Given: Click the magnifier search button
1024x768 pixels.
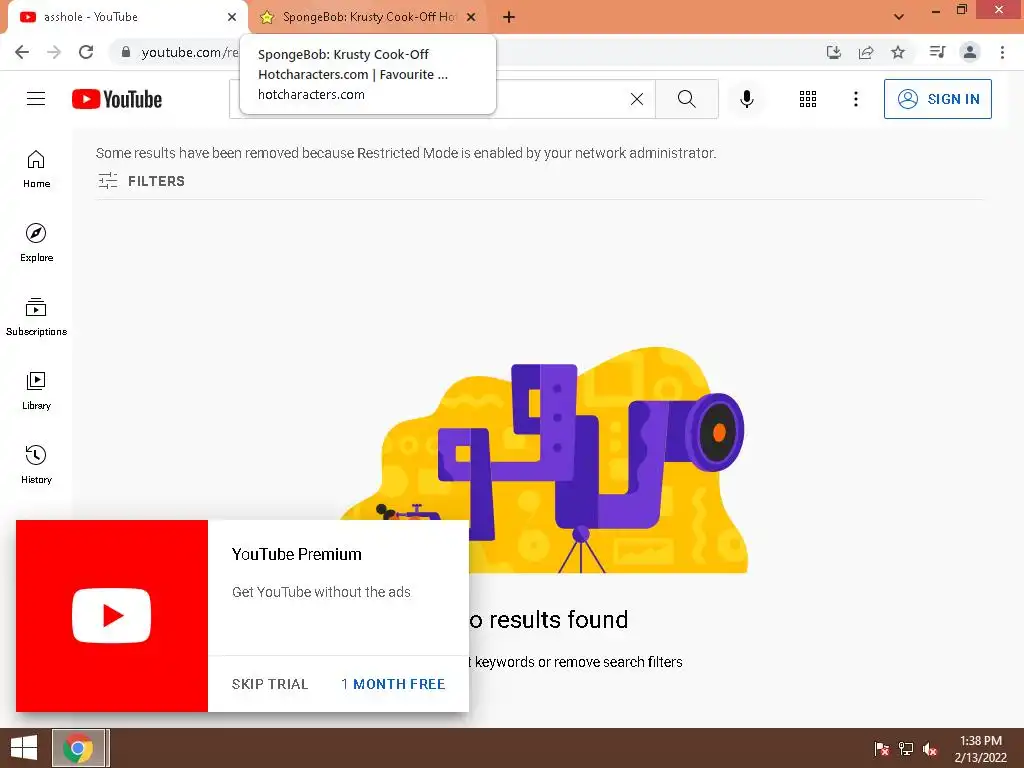Looking at the screenshot, I should 686,99.
